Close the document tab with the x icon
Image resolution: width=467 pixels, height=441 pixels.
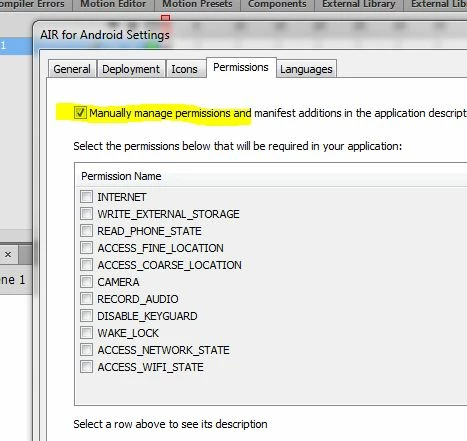[8, 255]
